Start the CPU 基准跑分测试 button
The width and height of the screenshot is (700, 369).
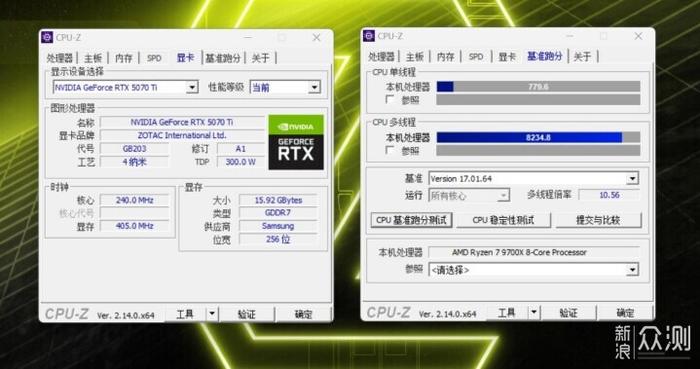411,220
